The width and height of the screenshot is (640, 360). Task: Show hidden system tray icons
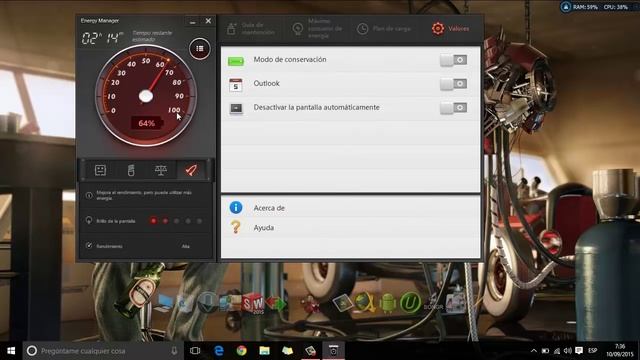[534, 351]
